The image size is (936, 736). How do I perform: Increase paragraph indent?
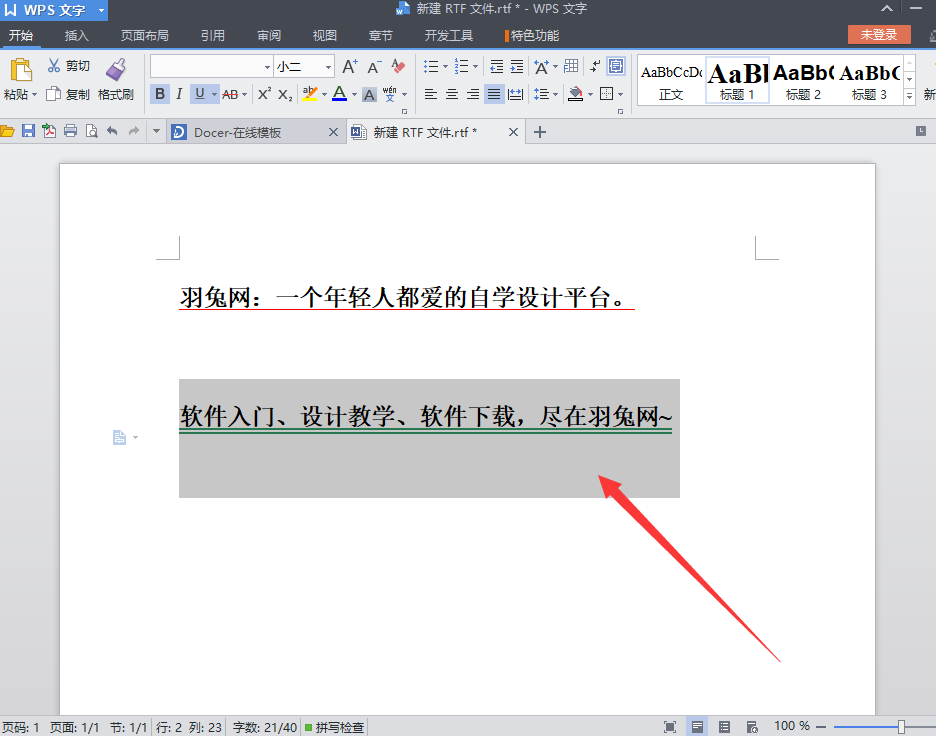pyautogui.click(x=517, y=66)
